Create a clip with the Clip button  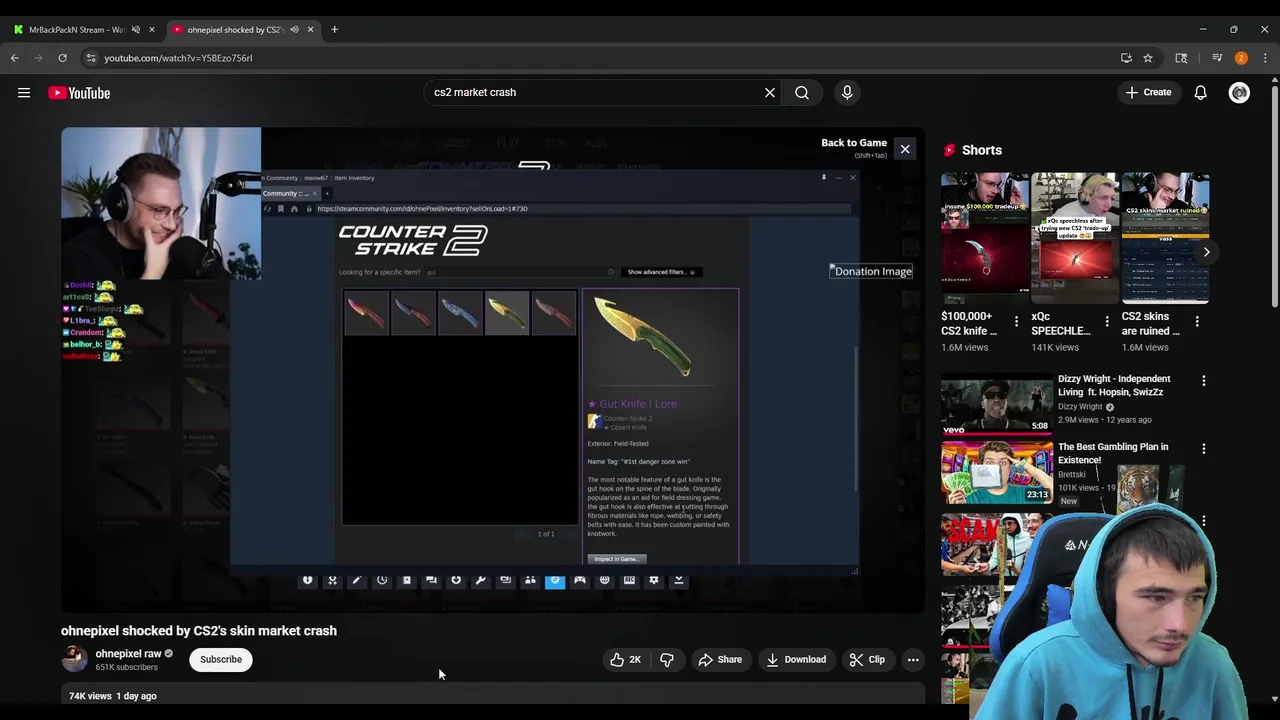867,660
